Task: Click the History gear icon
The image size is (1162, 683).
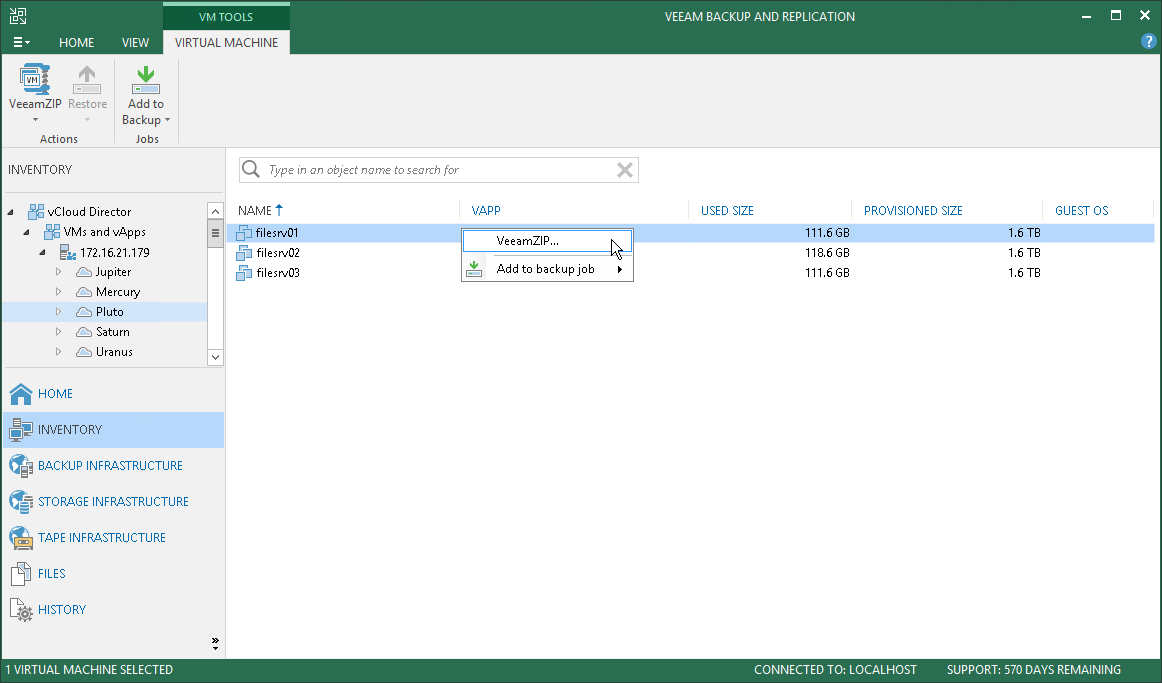Action: point(21,610)
